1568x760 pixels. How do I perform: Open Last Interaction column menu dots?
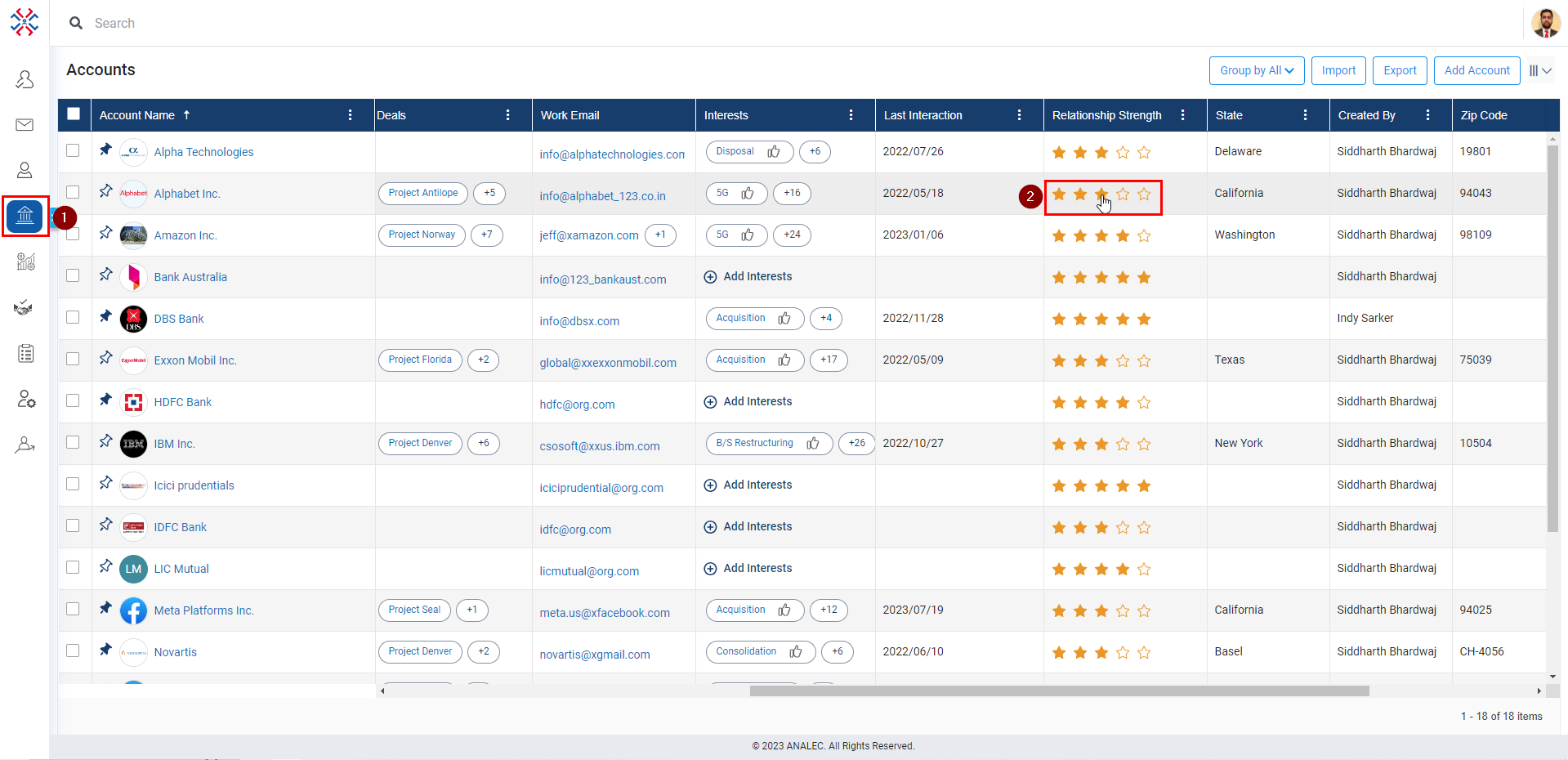coord(1019,115)
